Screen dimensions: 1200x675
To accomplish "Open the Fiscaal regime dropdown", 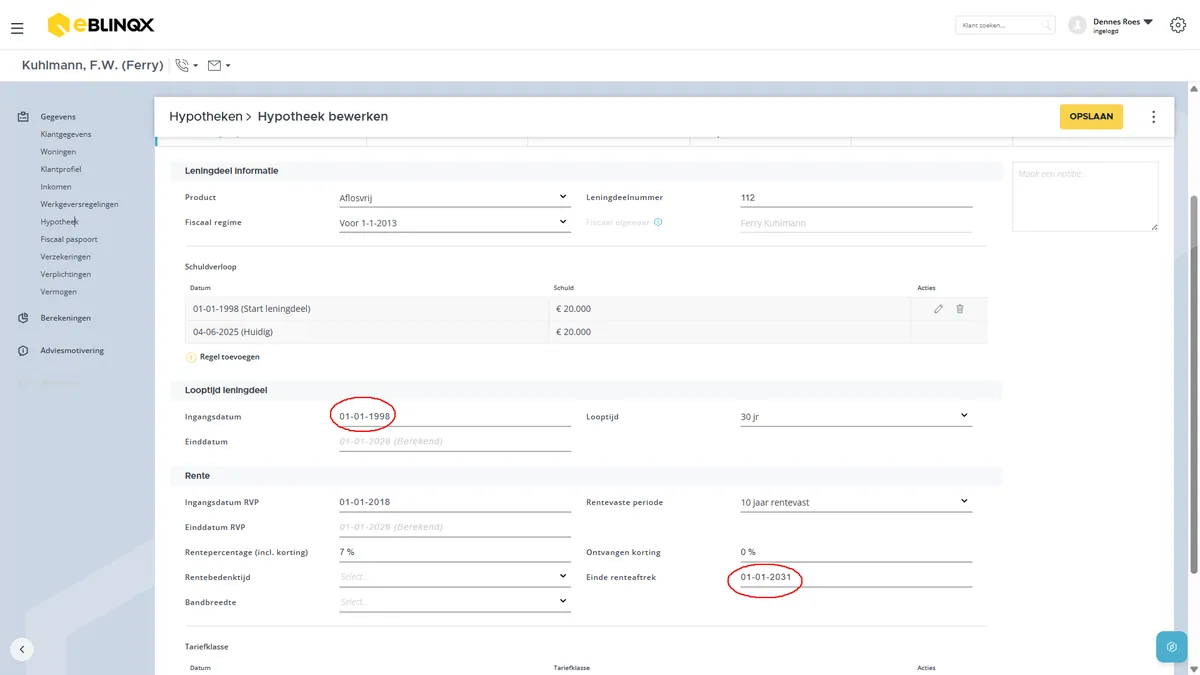I will pyautogui.click(x=454, y=222).
